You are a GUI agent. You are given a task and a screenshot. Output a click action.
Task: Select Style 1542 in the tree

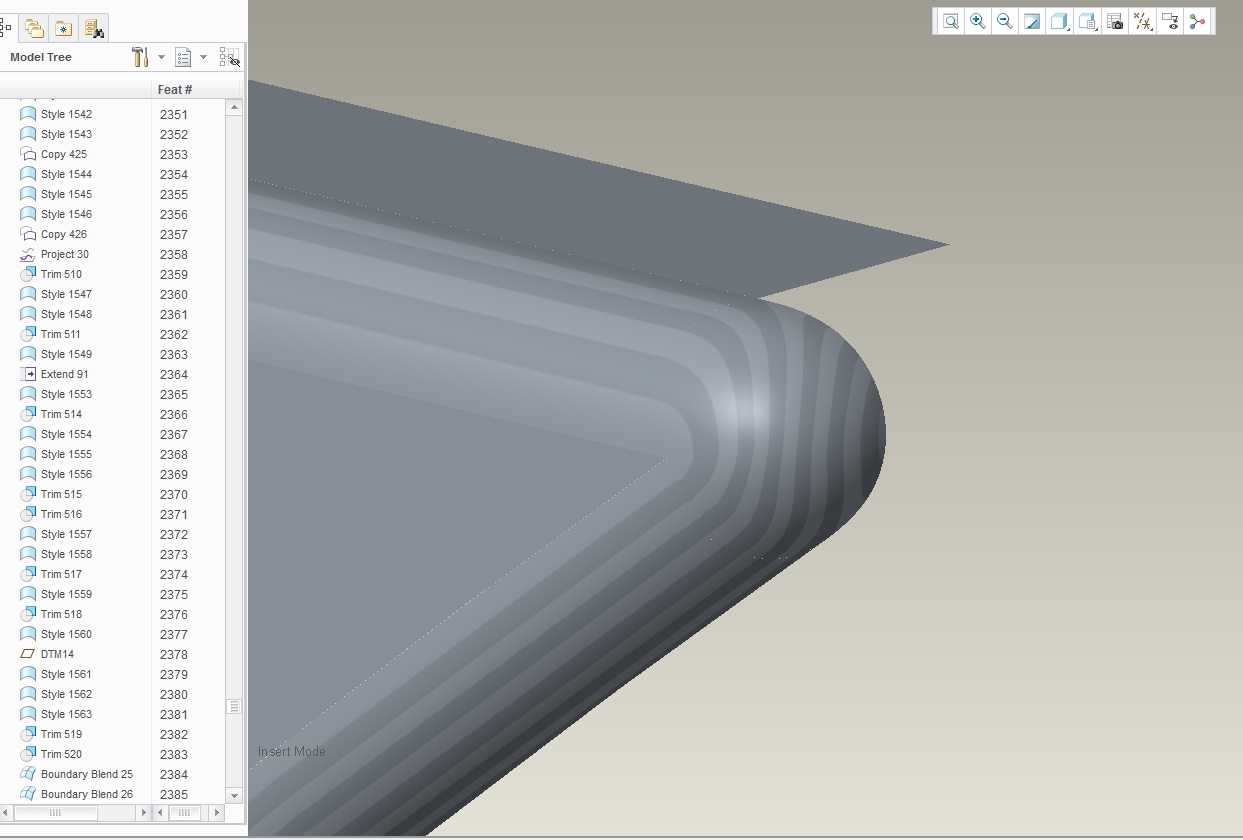[x=66, y=114]
